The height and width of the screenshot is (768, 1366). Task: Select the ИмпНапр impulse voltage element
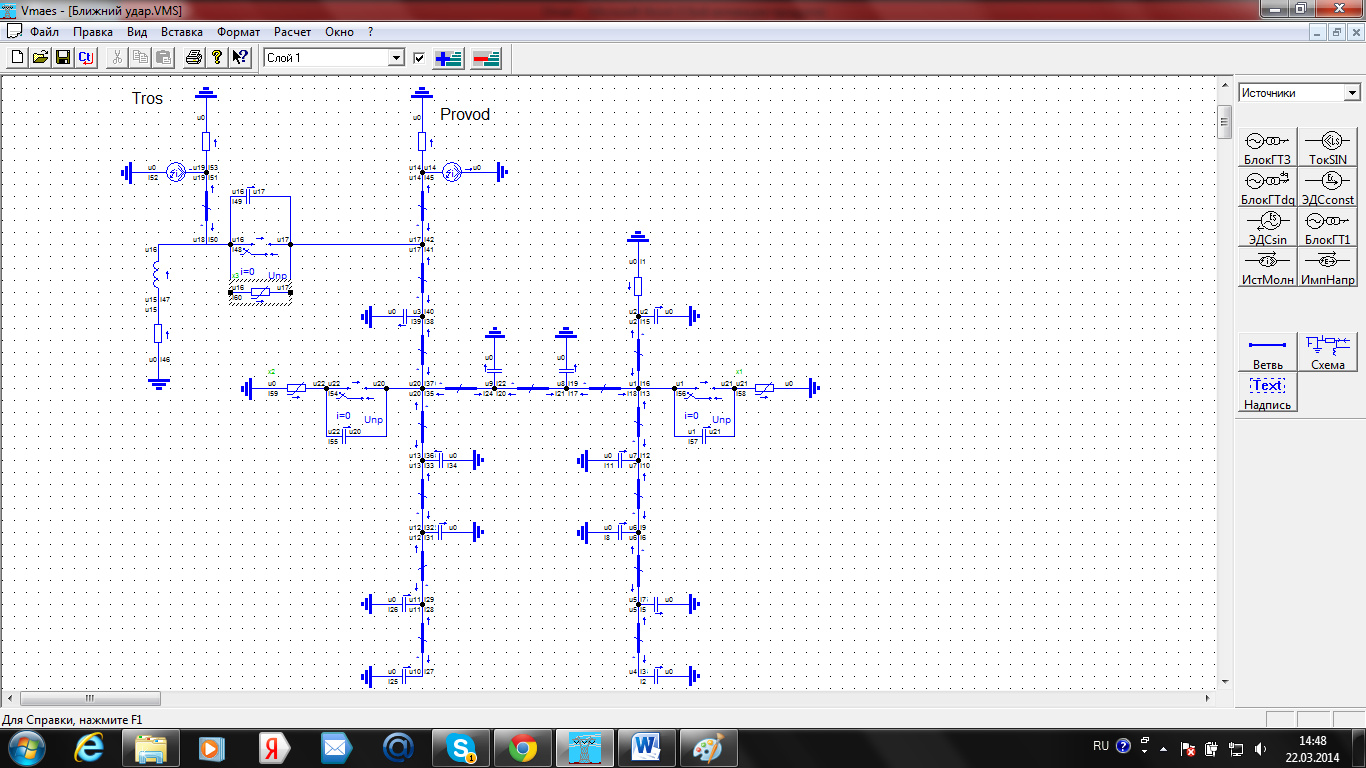[1327, 267]
